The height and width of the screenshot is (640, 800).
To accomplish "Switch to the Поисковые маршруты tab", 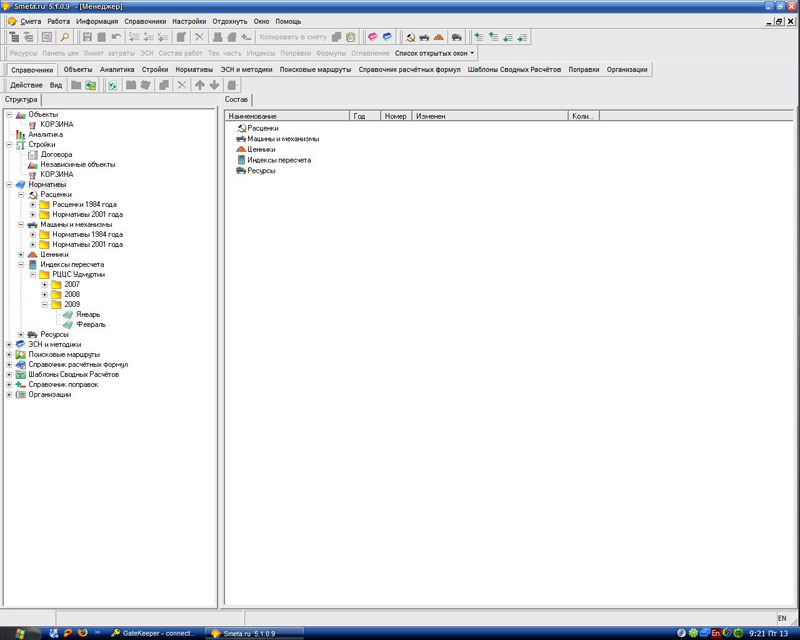I will click(x=315, y=70).
